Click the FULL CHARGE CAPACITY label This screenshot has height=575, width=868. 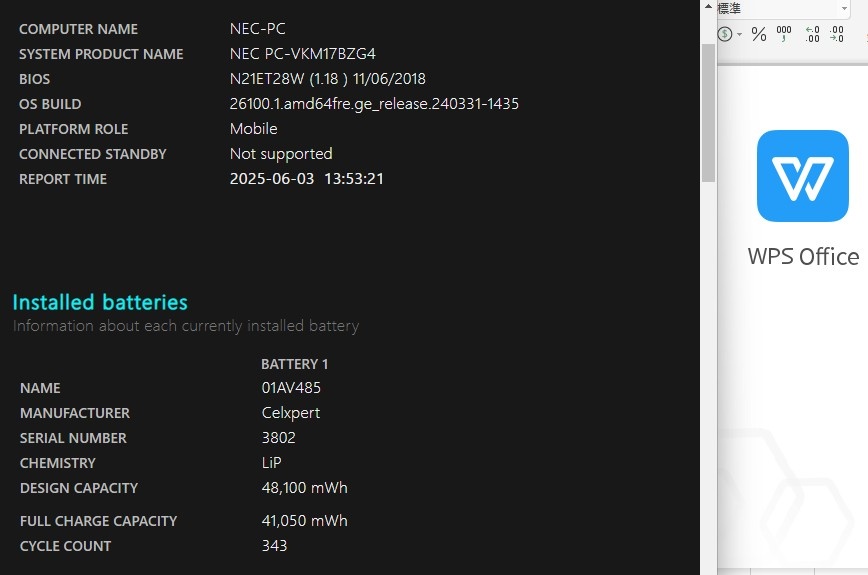(99, 521)
